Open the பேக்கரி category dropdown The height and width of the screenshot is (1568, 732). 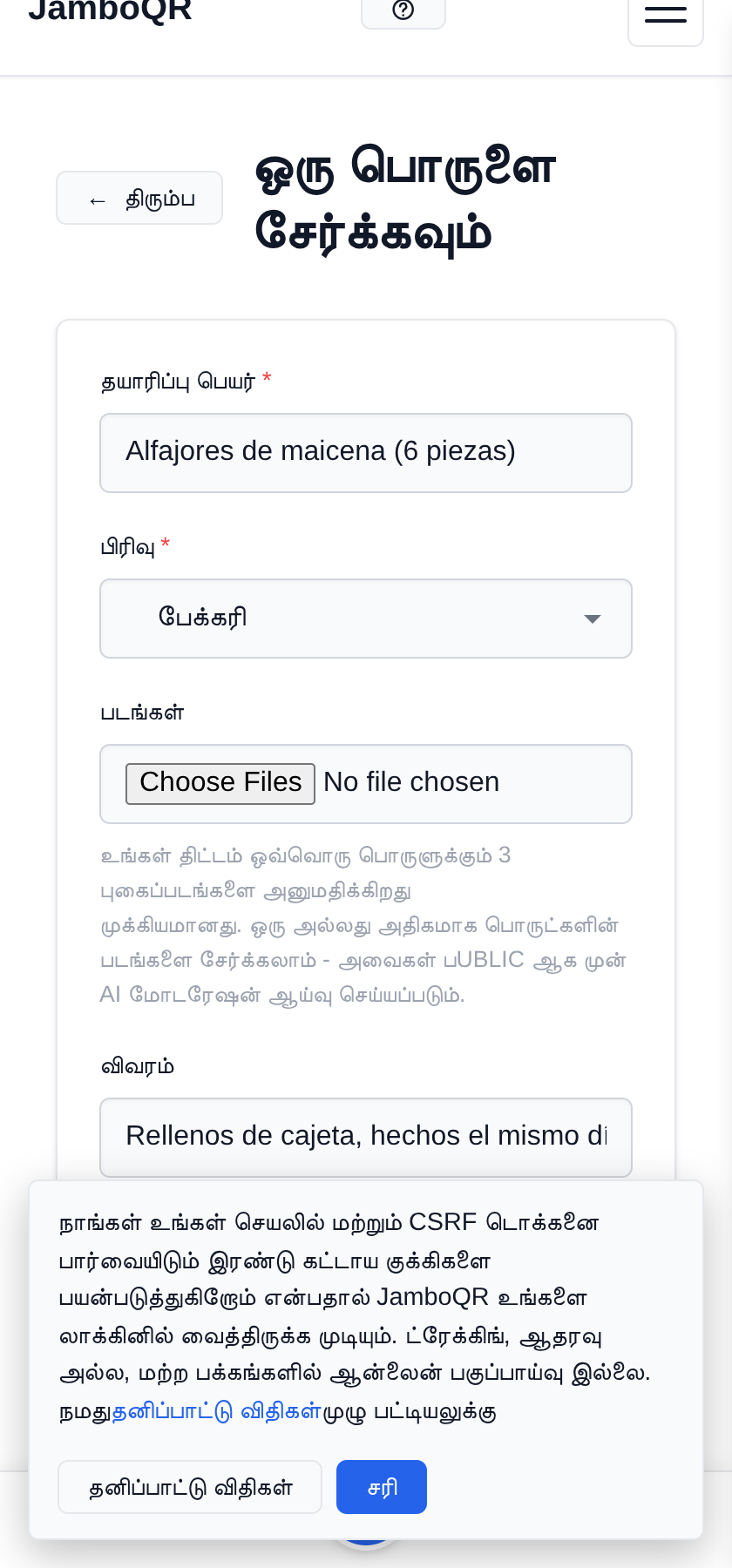(366, 618)
